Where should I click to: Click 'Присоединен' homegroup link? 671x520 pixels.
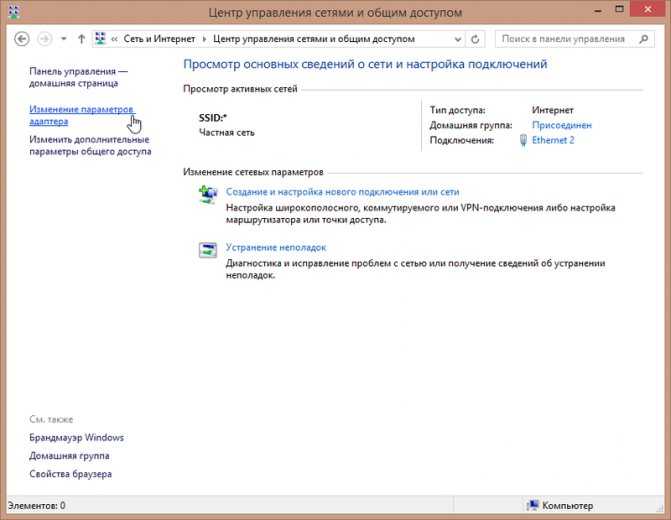pos(561,125)
